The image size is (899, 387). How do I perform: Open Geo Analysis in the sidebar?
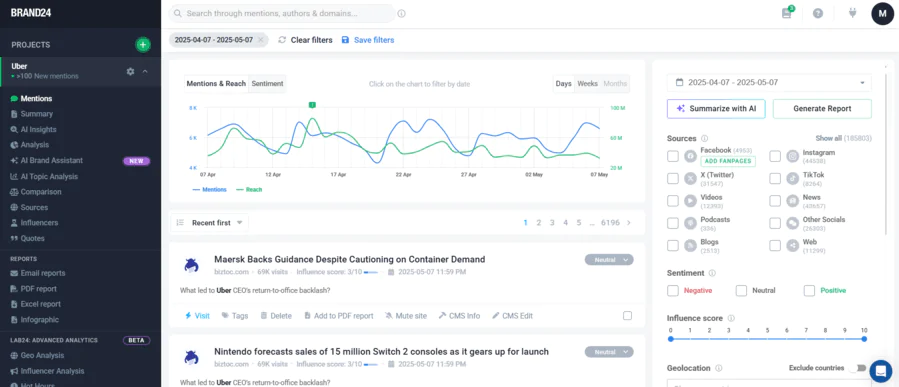[x=42, y=355]
